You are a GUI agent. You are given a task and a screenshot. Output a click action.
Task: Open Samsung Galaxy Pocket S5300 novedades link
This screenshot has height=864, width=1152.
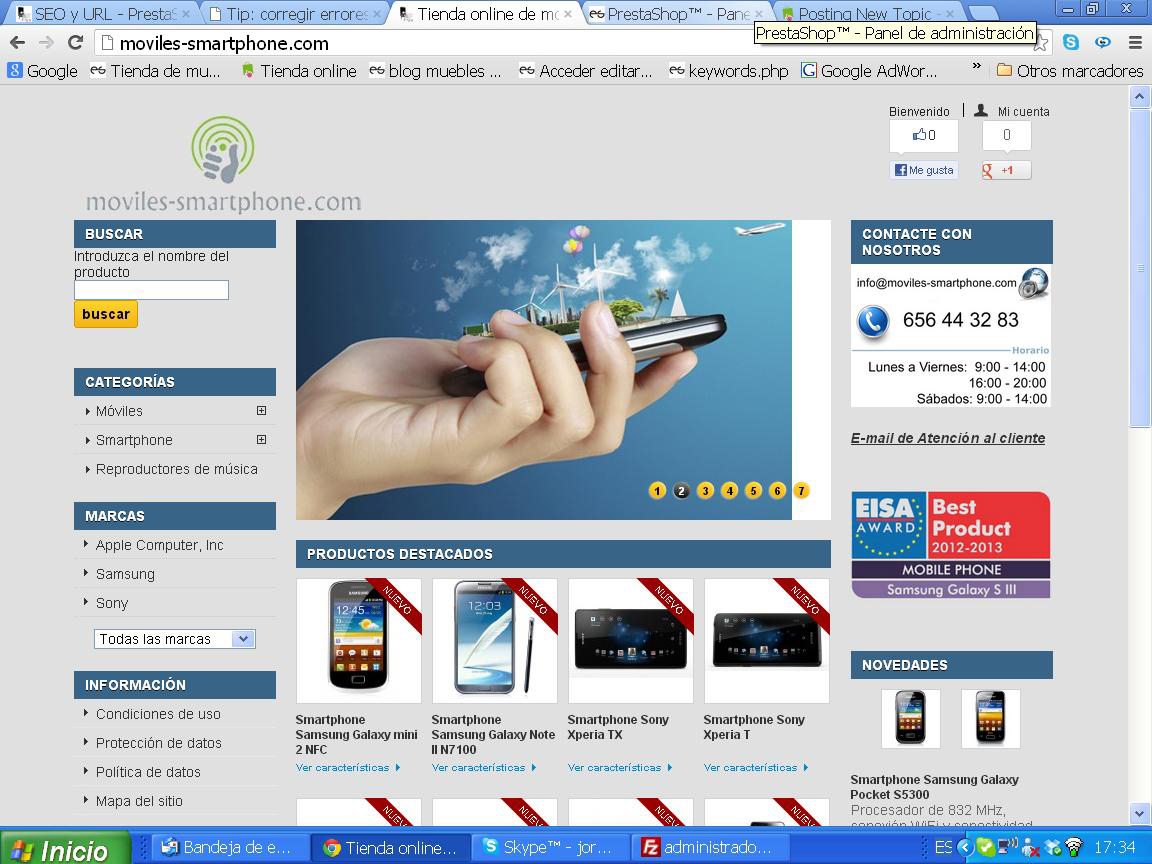pos(935,787)
